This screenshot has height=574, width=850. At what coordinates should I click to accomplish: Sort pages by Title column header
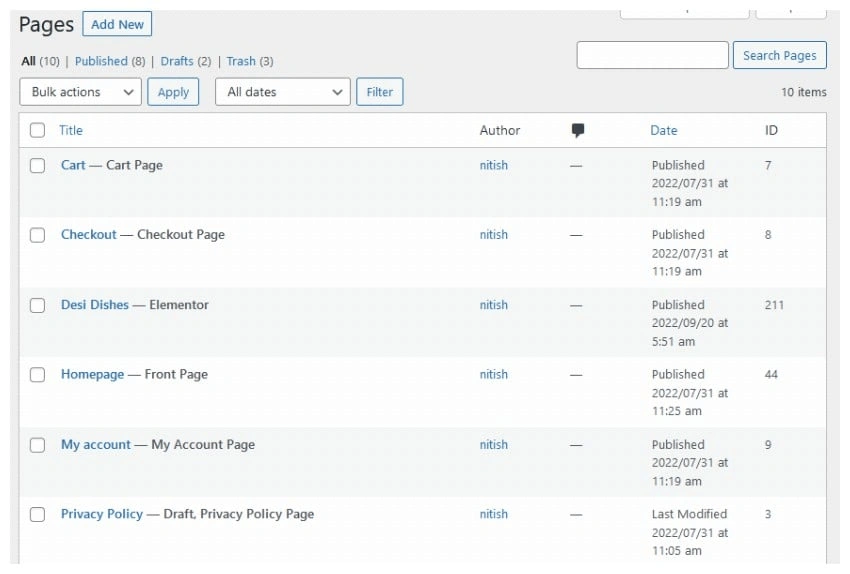pos(71,130)
